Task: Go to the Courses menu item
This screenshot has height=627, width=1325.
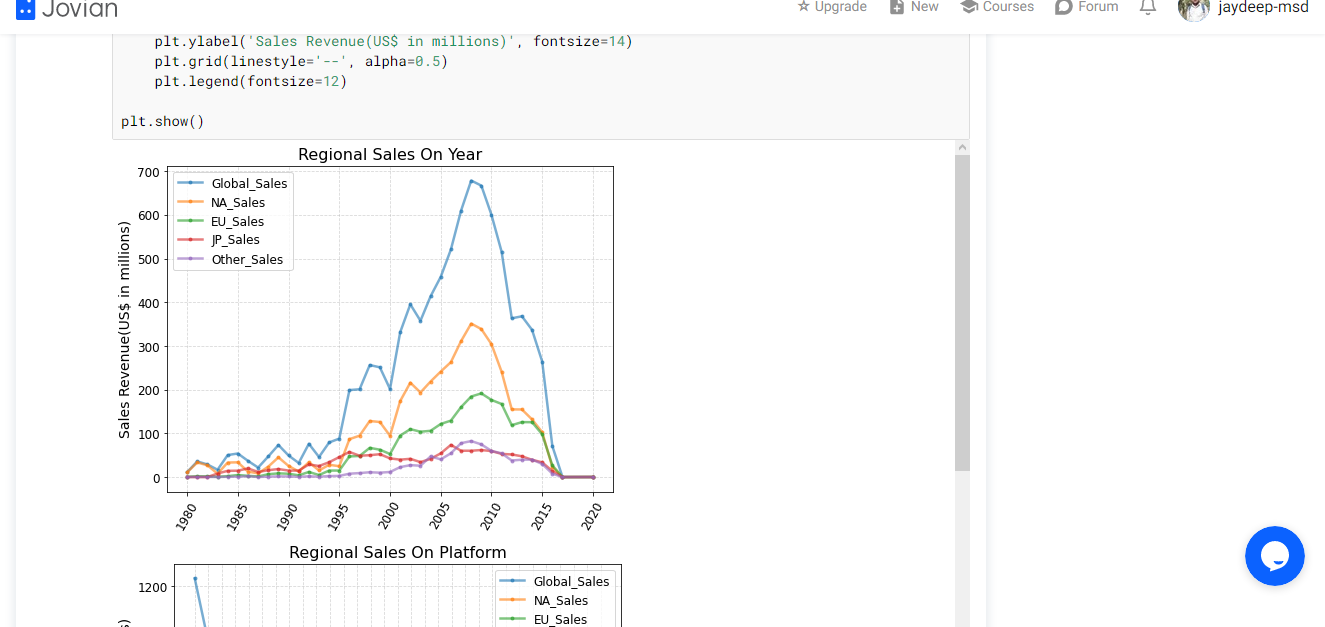Action: coord(1008,6)
